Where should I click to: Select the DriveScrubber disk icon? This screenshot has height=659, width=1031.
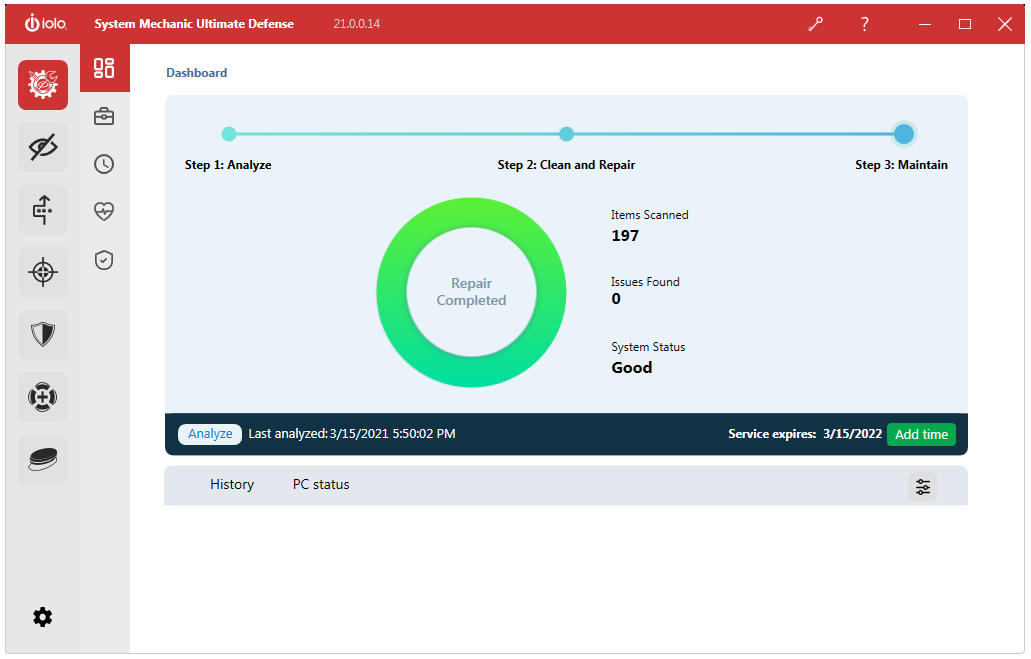pyautogui.click(x=43, y=460)
